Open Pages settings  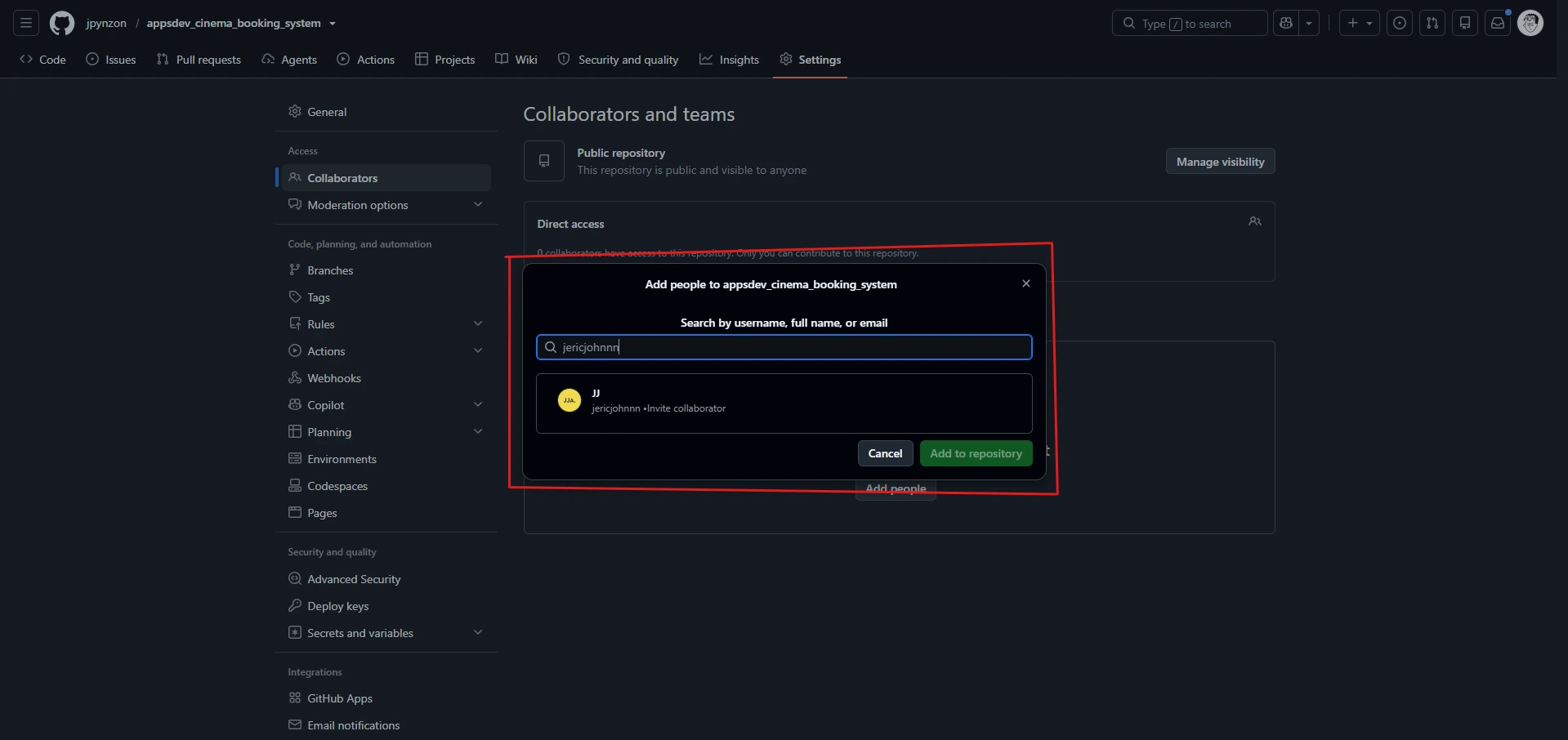point(386,513)
